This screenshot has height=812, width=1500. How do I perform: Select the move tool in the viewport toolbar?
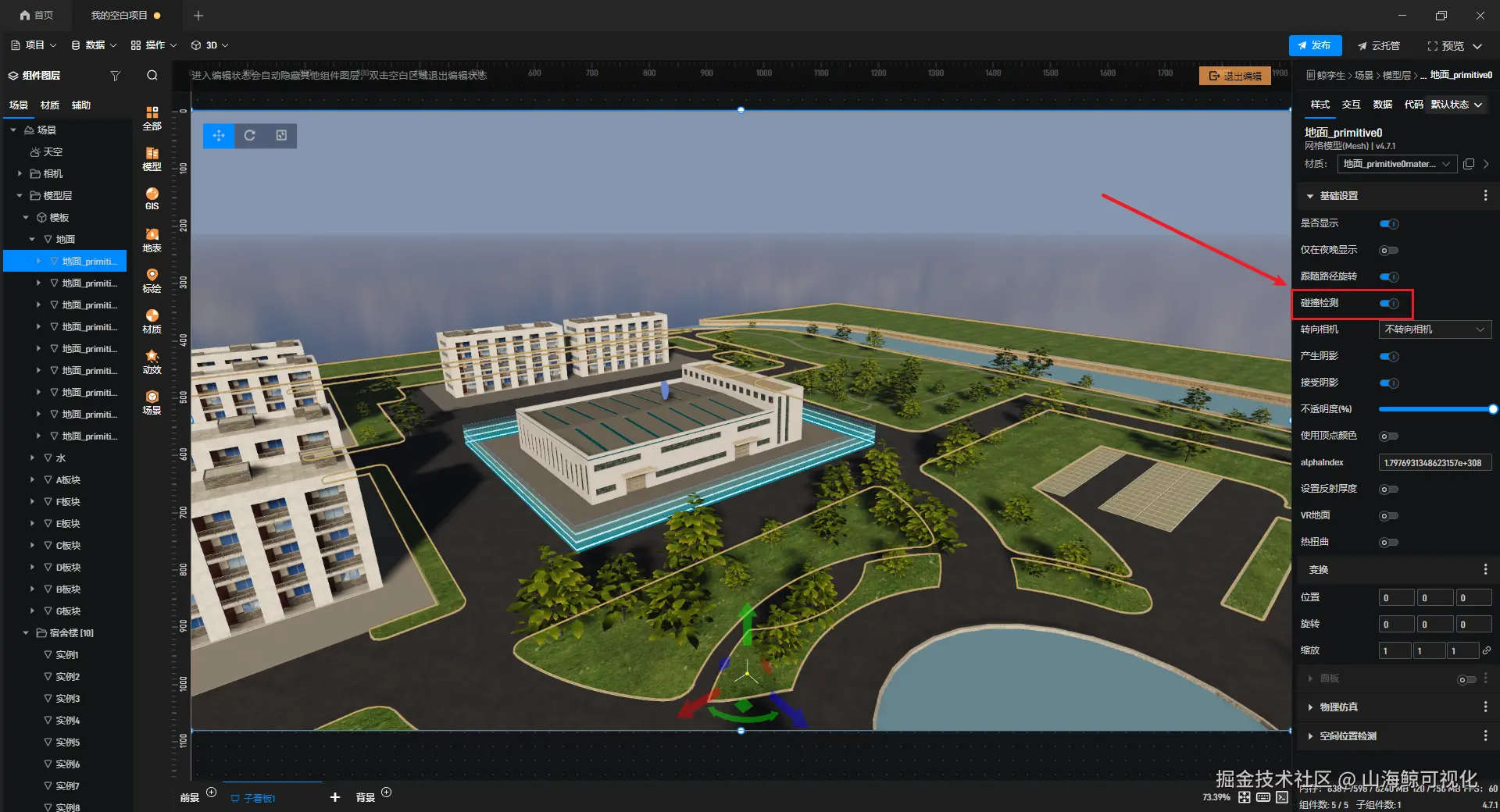[x=219, y=135]
